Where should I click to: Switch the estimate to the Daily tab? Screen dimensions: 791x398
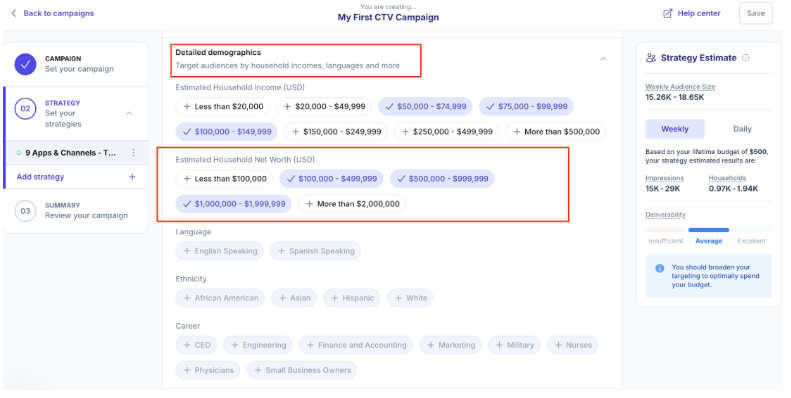click(x=742, y=129)
